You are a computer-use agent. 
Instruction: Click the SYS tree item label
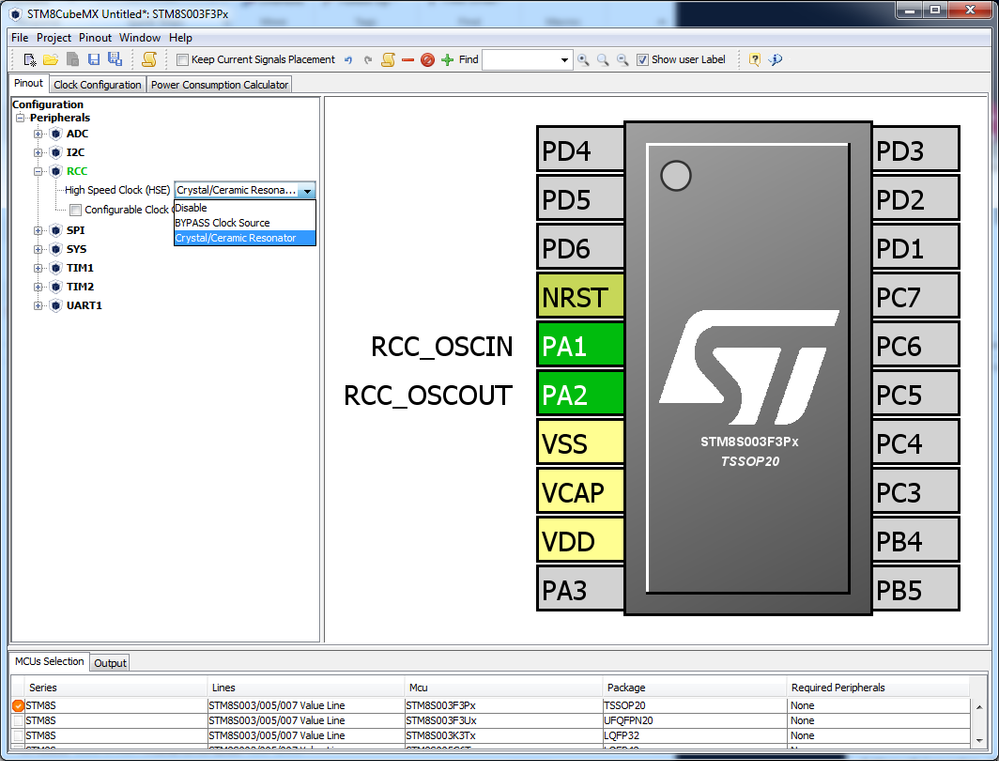point(76,249)
